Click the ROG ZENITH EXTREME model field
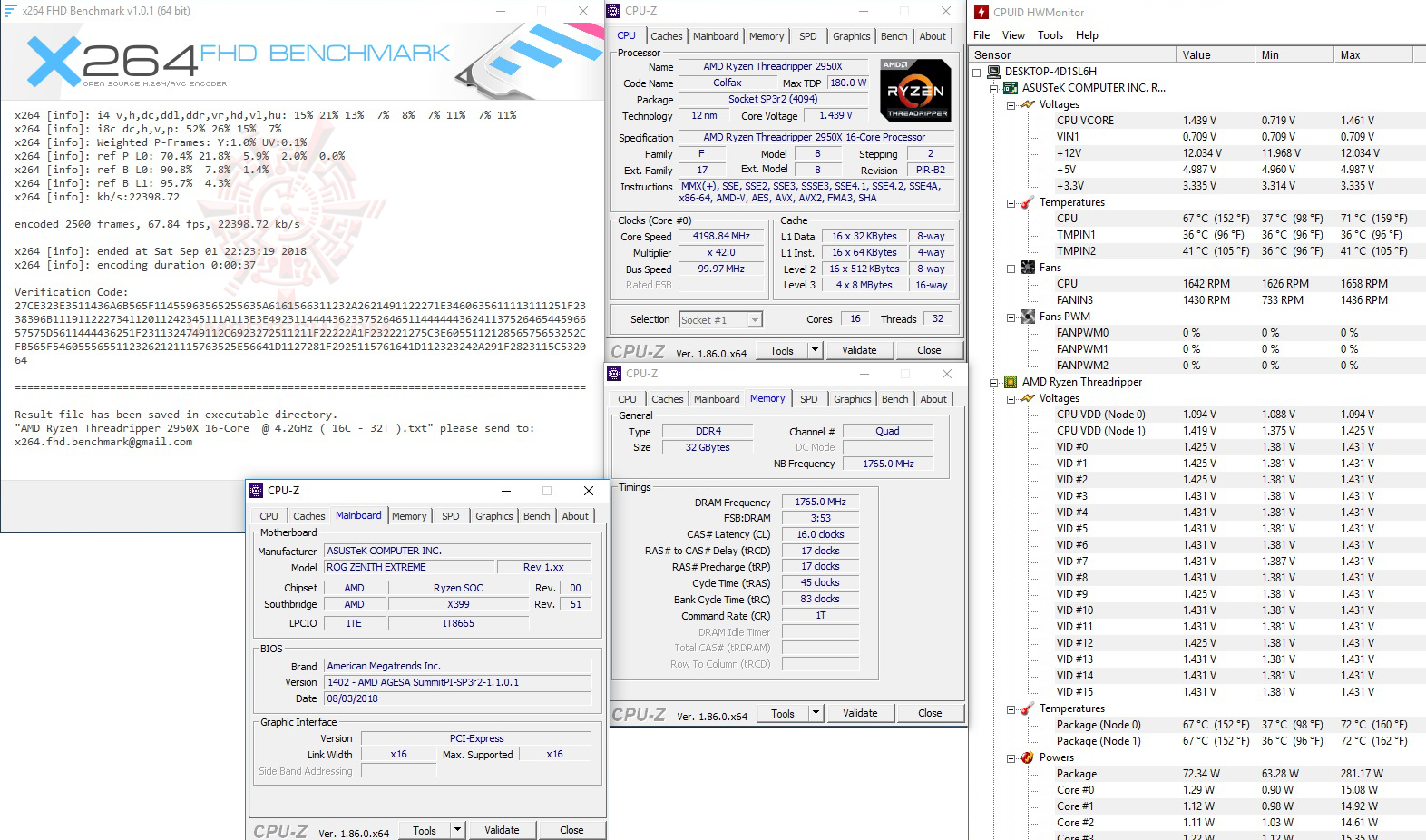 pyautogui.click(x=409, y=567)
